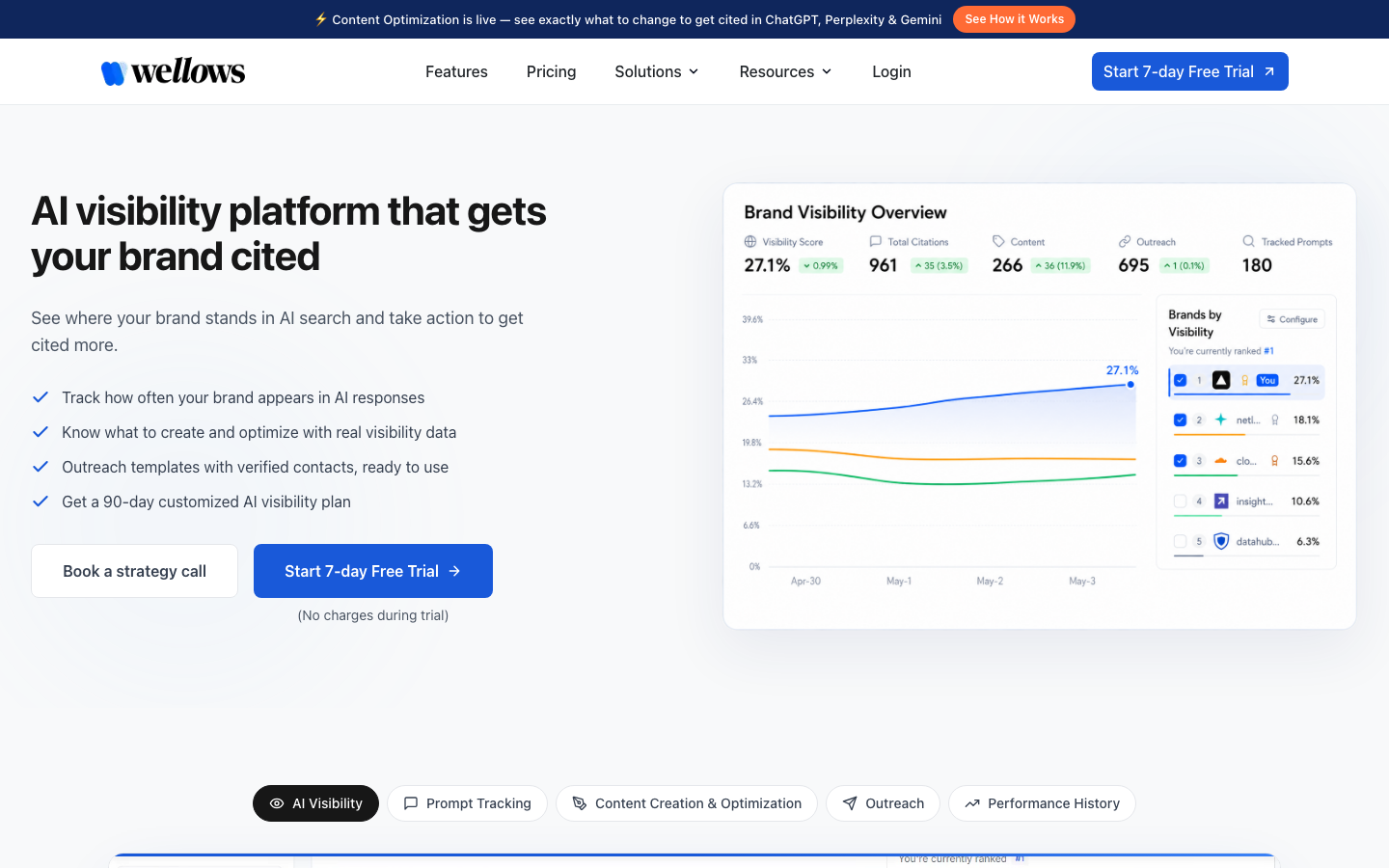Click the '6.3%' value in datahub... row
The width and height of the screenshot is (1389, 868).
1308,542
